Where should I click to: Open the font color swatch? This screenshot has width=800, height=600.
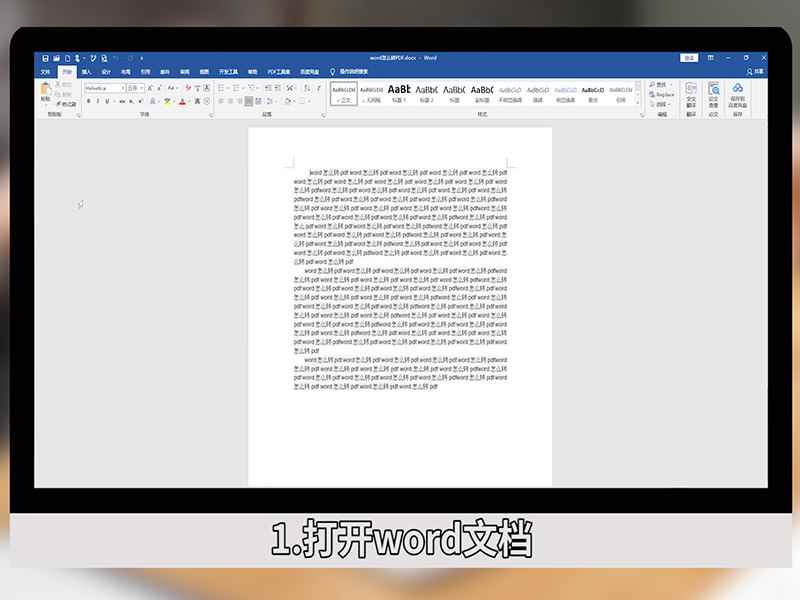[181, 100]
